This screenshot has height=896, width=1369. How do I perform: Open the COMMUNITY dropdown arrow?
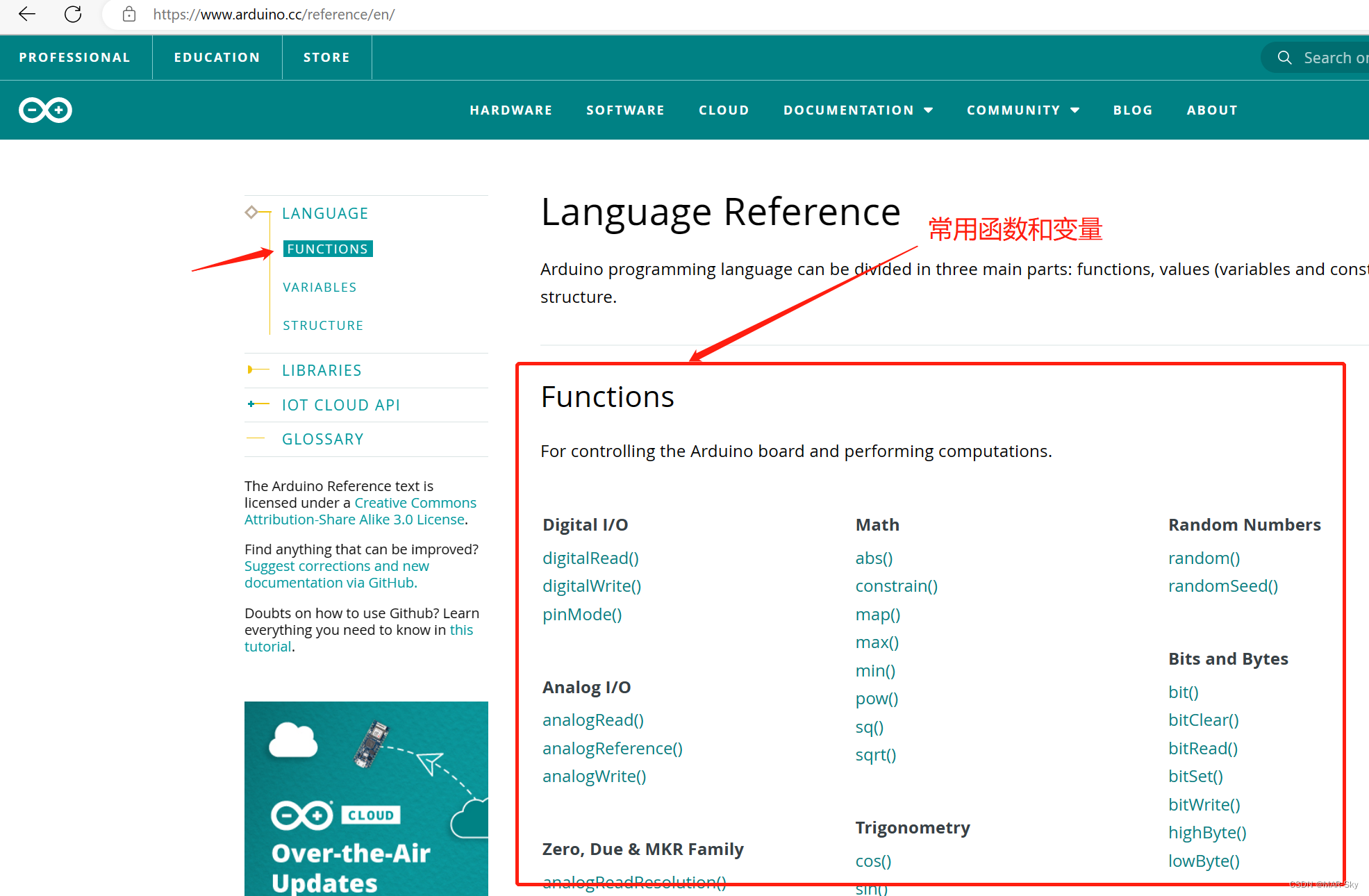click(1075, 110)
